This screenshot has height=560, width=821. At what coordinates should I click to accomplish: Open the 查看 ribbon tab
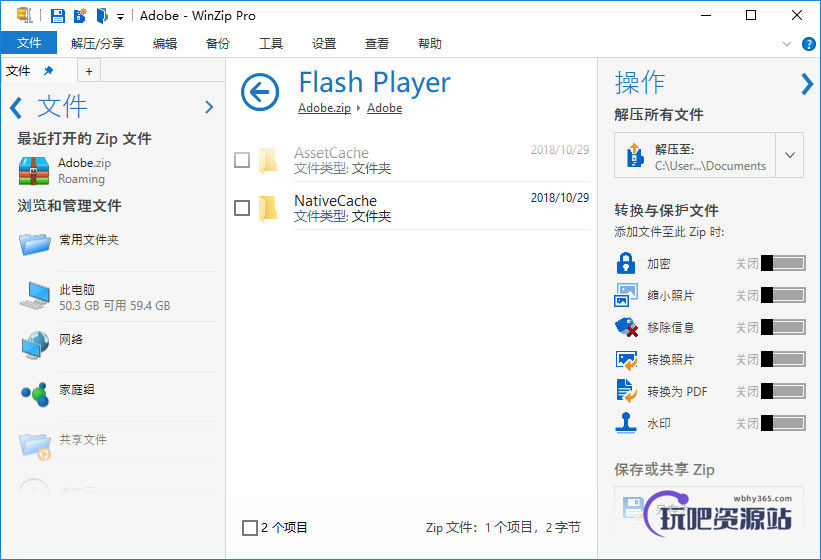click(377, 43)
